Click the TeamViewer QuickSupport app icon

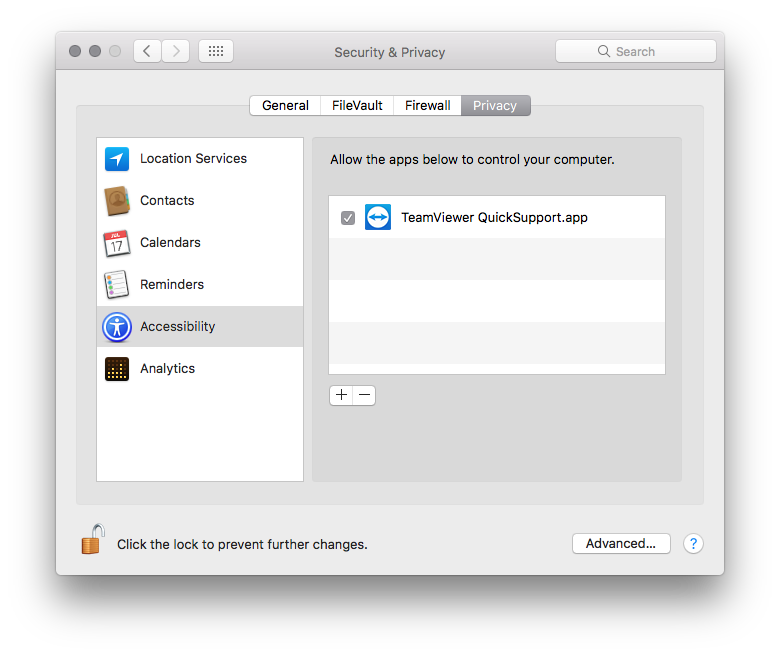coord(378,217)
